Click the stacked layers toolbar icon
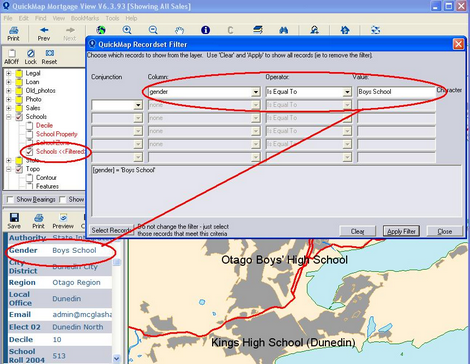This screenshot has height=364, width=470. [258, 30]
